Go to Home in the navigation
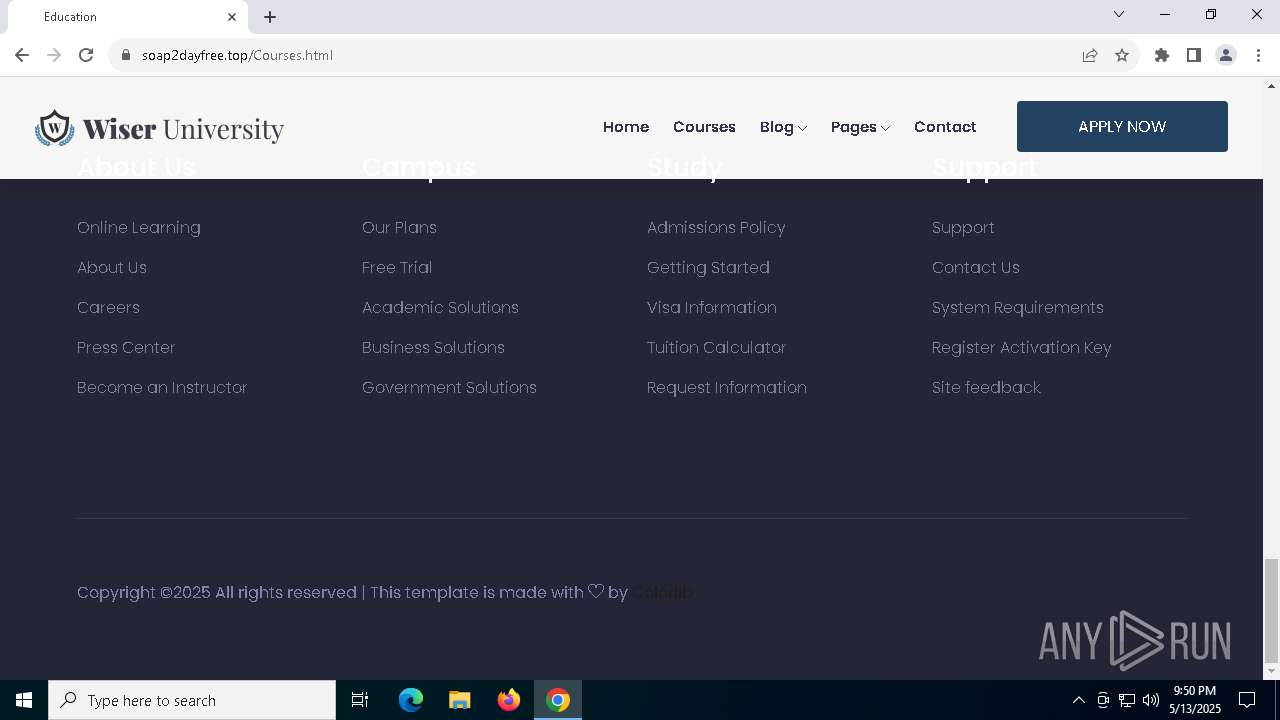Viewport: 1280px width, 720px height. pyautogui.click(x=626, y=127)
